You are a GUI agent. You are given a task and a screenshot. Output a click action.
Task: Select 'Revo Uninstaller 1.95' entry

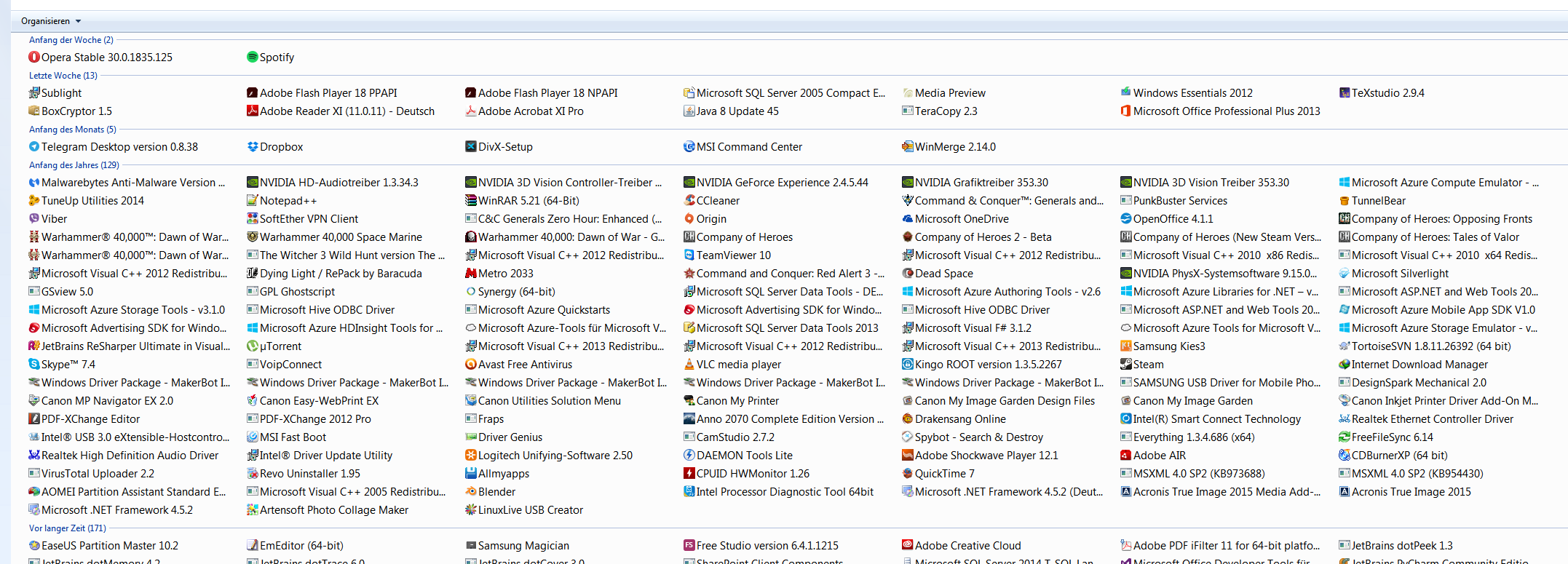click(304, 473)
